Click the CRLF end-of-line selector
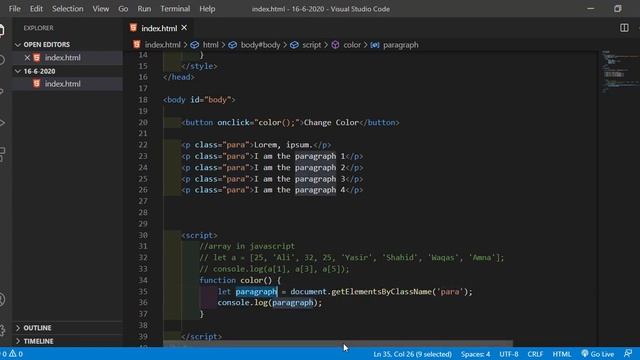The image size is (640, 360). click(x=535, y=354)
